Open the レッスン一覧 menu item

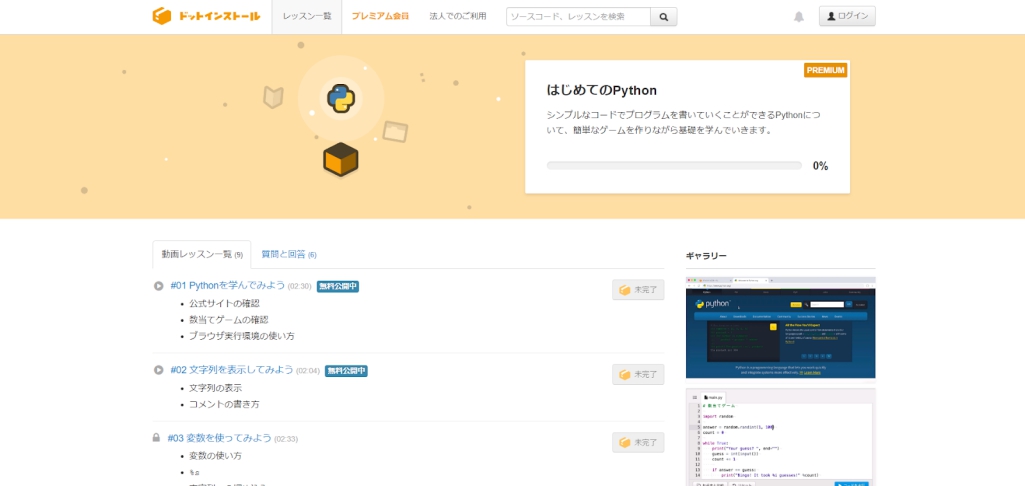(x=307, y=16)
